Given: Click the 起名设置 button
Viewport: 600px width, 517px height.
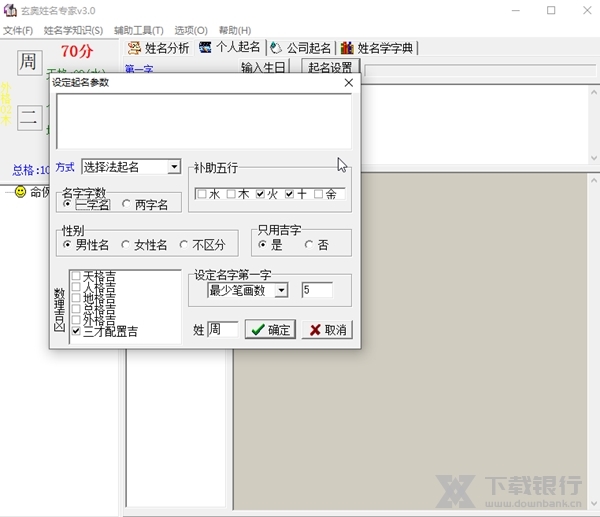Looking at the screenshot, I should [330, 67].
